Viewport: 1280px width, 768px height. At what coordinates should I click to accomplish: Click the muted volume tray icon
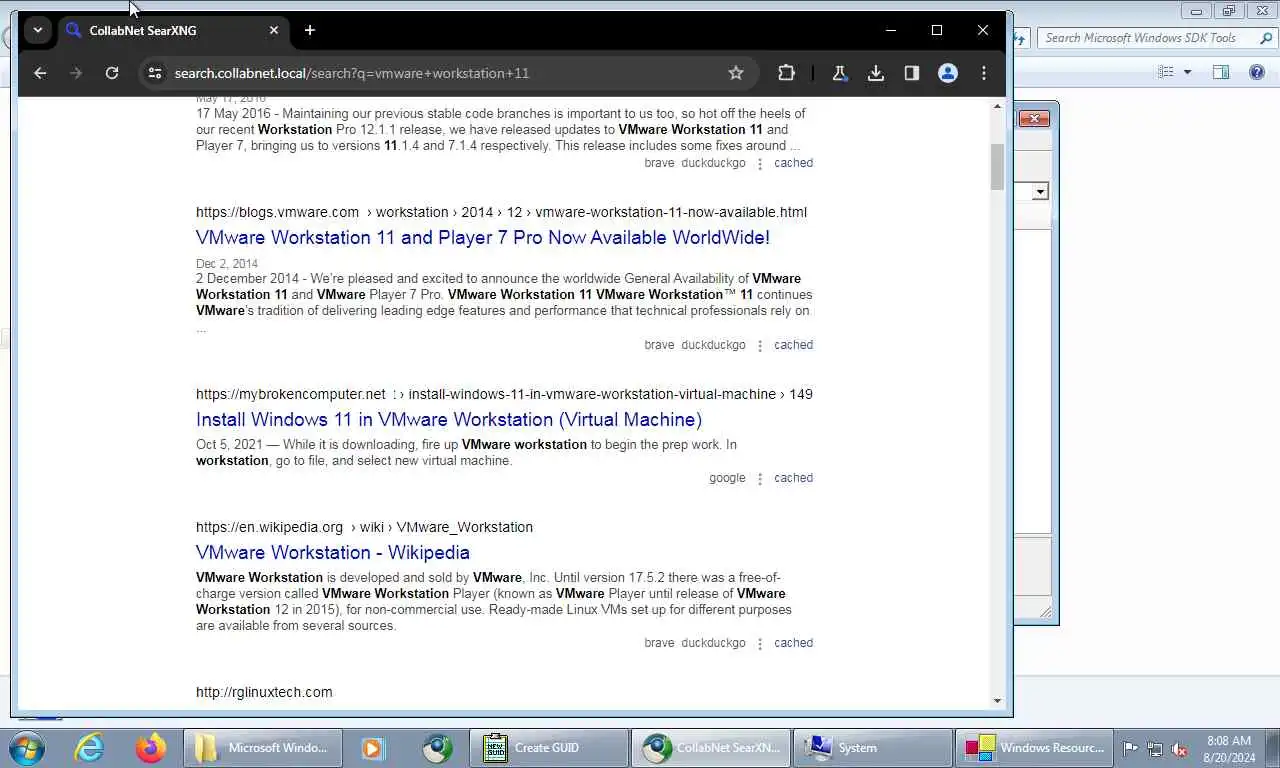[x=1179, y=748]
